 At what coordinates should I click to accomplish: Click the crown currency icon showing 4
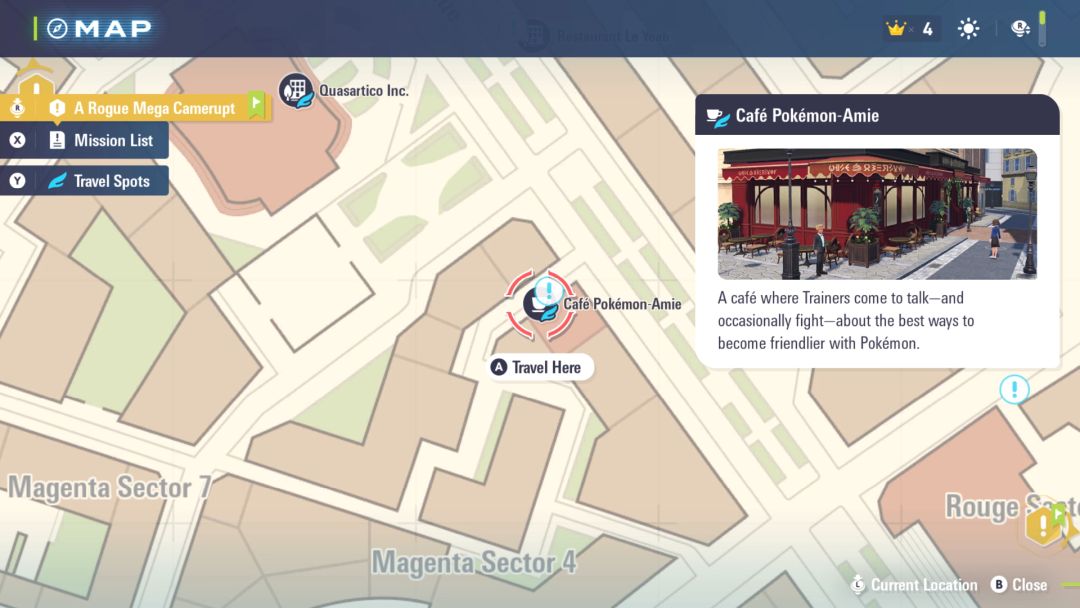(x=898, y=28)
